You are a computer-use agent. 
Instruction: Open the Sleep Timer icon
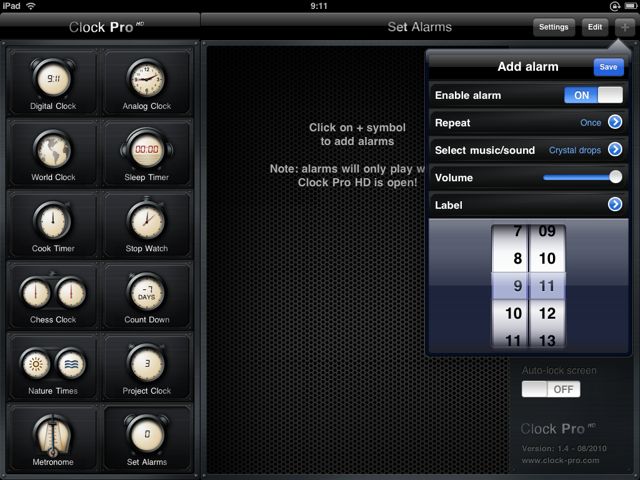coord(147,150)
